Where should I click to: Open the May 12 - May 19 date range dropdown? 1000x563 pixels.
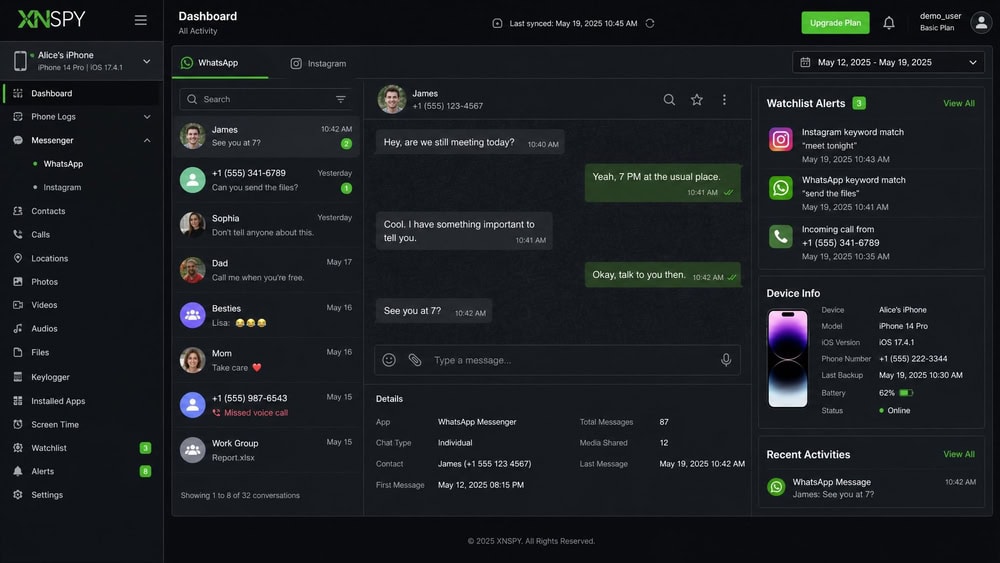pyautogui.click(x=888, y=62)
